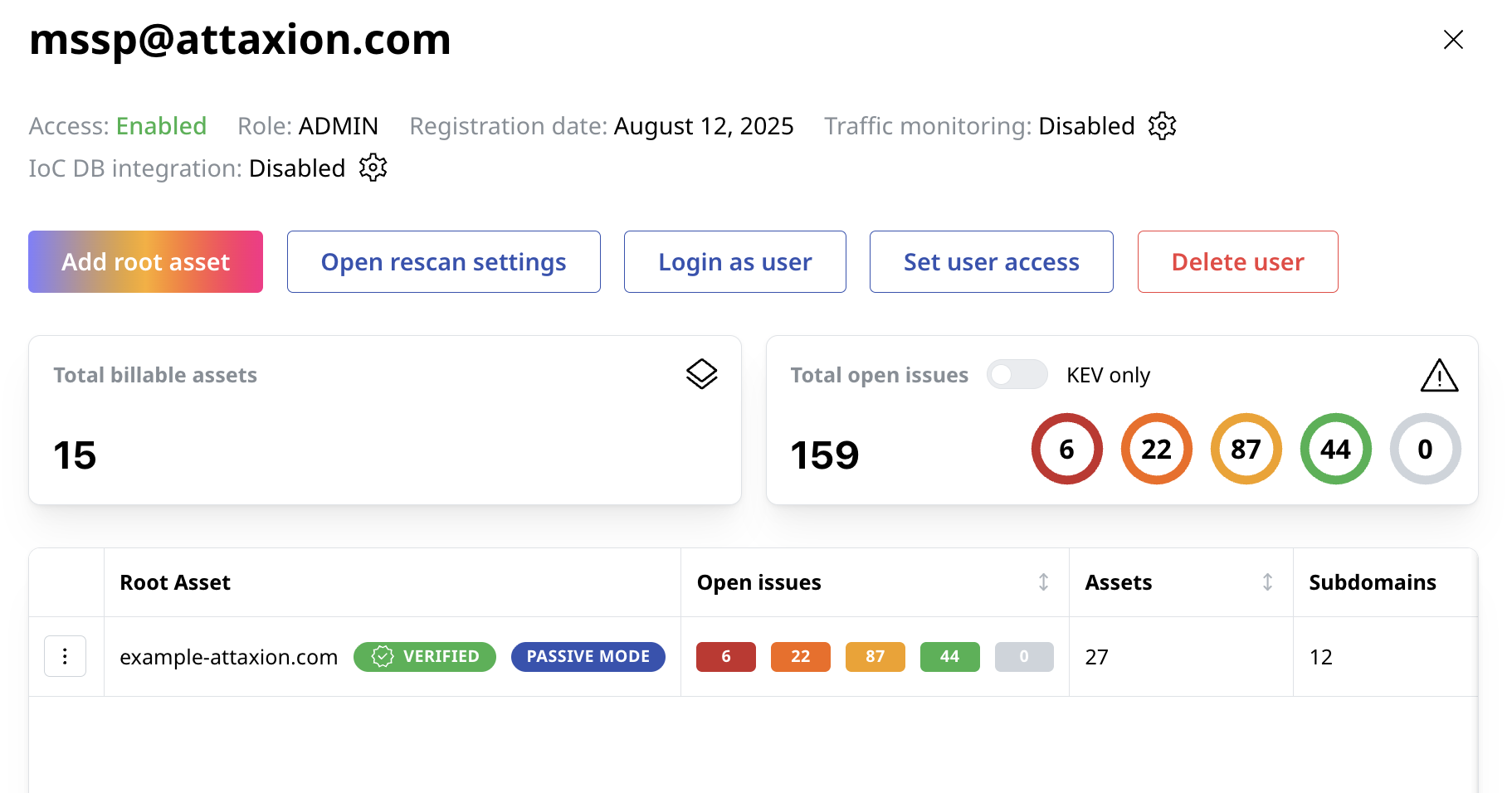Click the PASSIVE MODE badge
Image resolution: width=1512 pixels, height=793 pixels.
pyautogui.click(x=588, y=656)
